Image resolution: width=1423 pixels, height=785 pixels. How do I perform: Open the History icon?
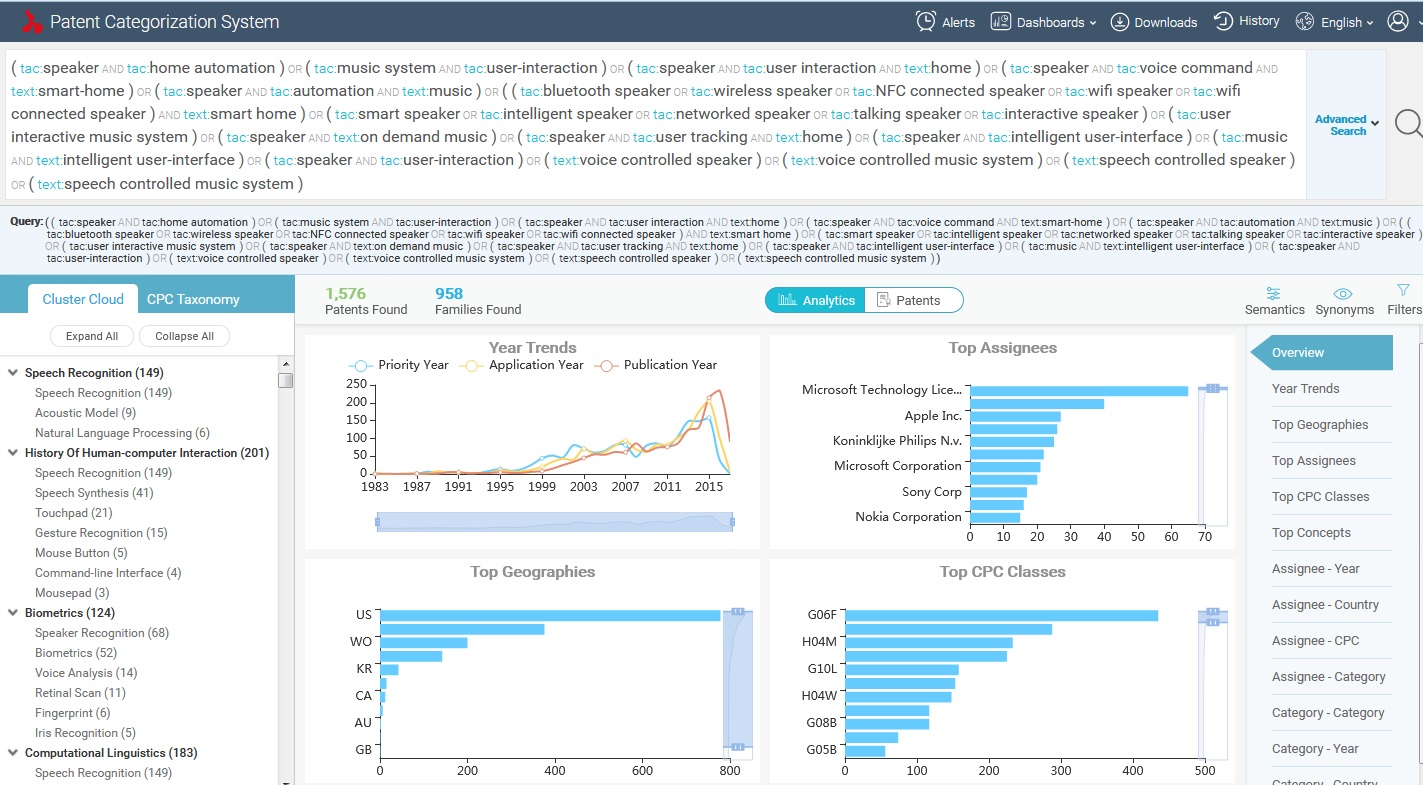1223,21
